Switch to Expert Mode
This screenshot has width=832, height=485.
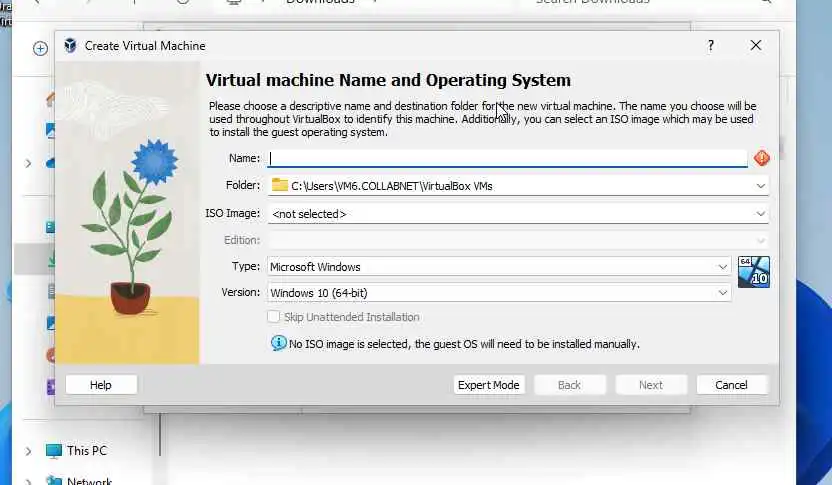[x=489, y=385]
